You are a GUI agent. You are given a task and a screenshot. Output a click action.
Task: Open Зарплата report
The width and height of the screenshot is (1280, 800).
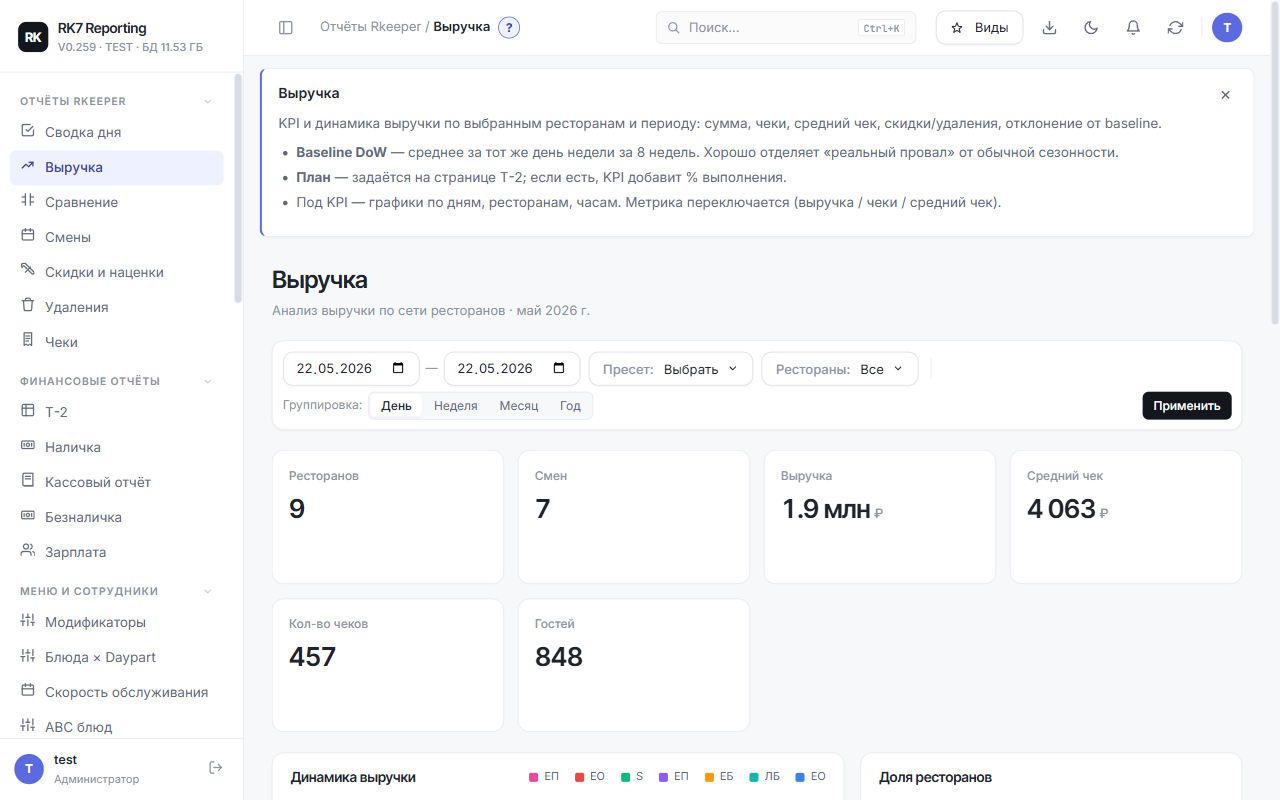[117, 552]
